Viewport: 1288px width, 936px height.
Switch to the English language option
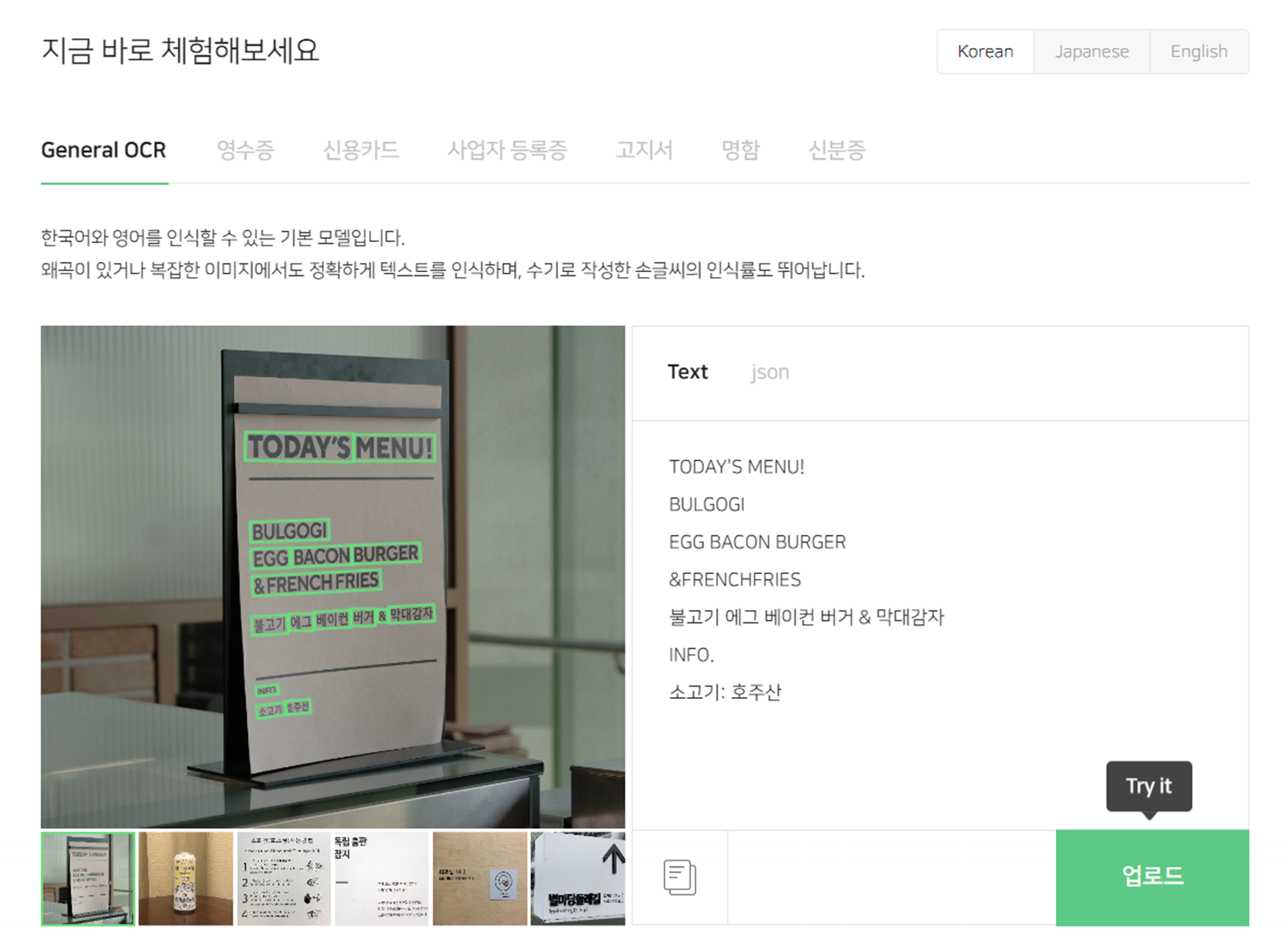point(1199,52)
